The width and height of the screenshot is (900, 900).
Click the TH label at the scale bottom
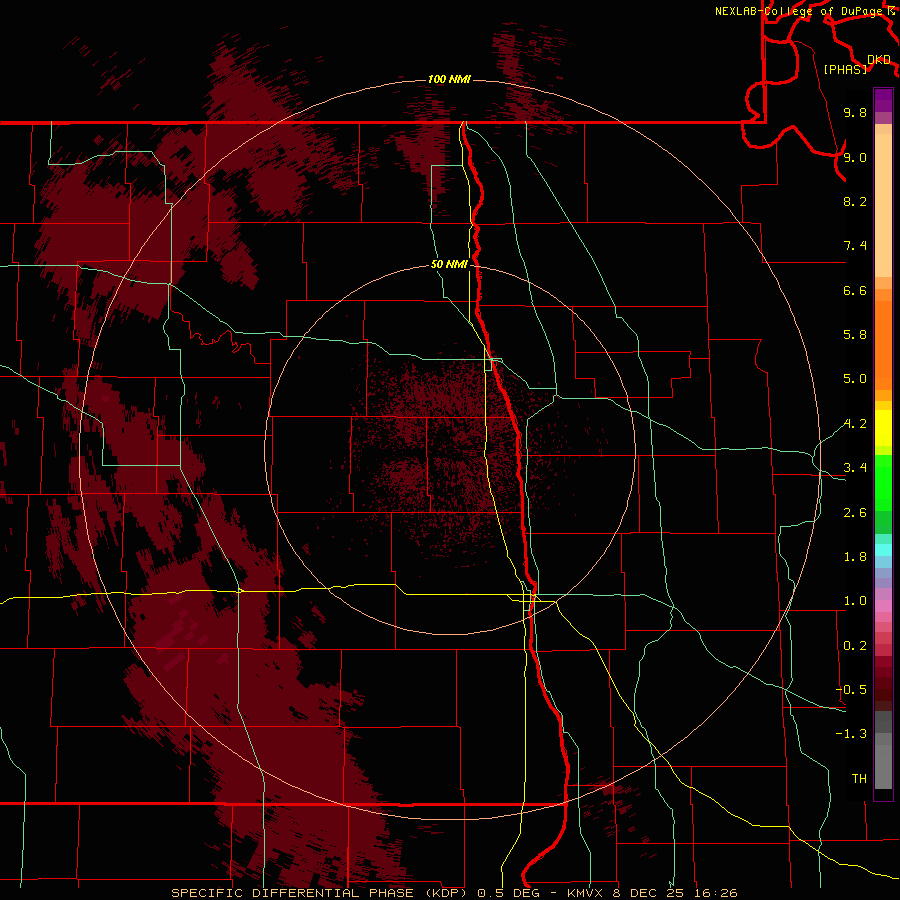click(x=859, y=779)
